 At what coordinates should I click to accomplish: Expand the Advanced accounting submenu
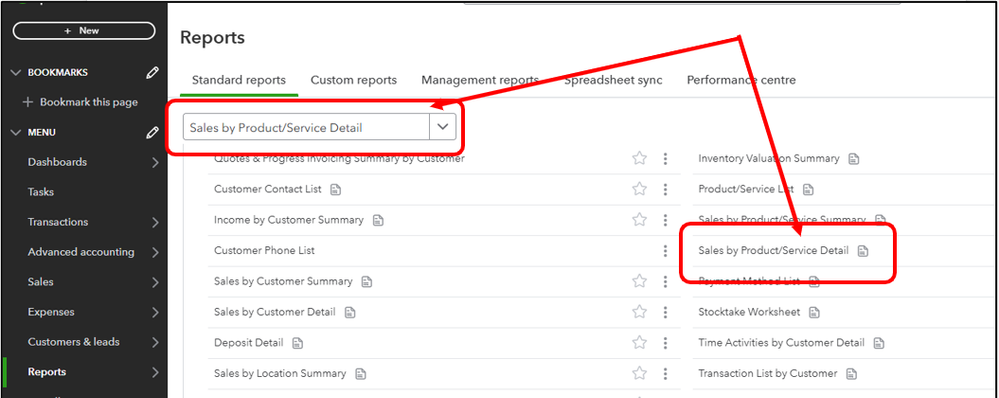[155, 252]
